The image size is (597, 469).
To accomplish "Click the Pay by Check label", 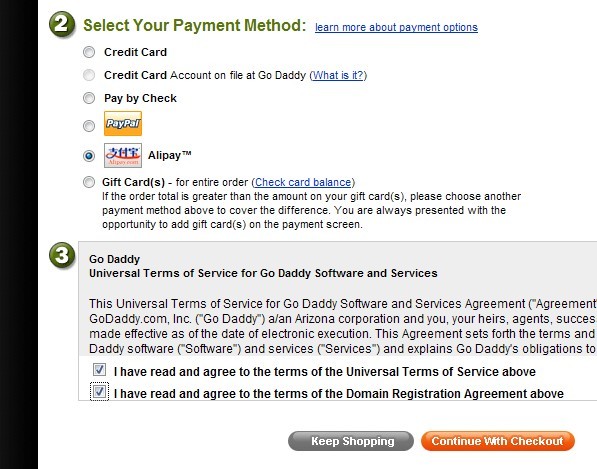I will 140,99.
